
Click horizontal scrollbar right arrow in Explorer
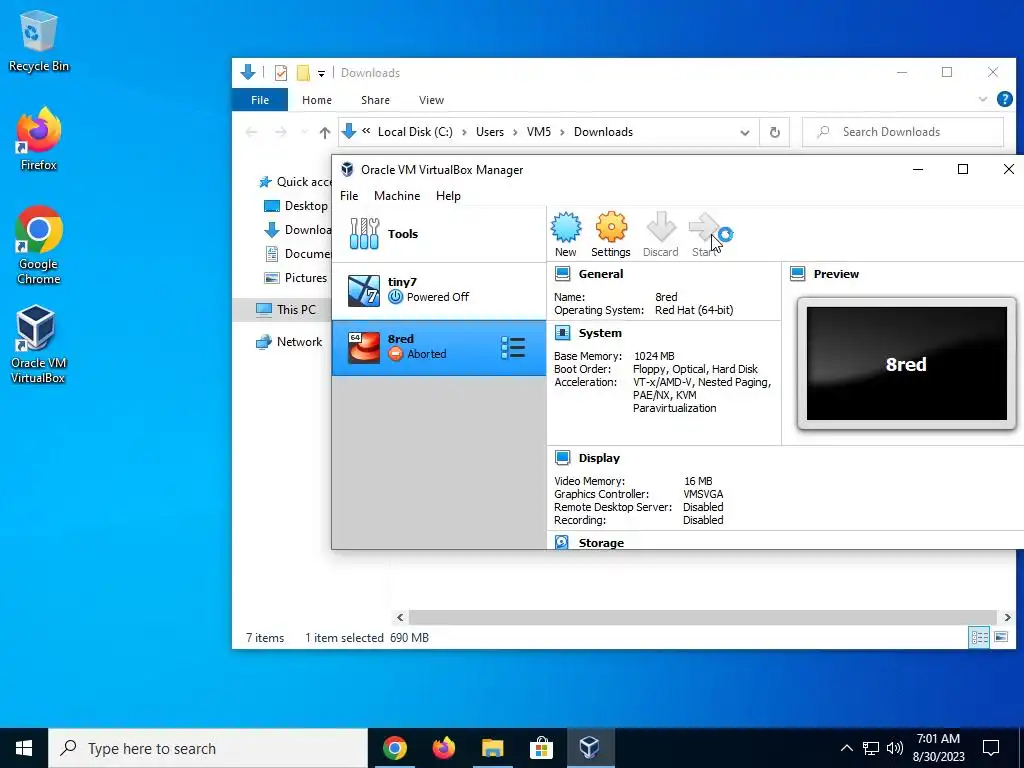point(1007,617)
